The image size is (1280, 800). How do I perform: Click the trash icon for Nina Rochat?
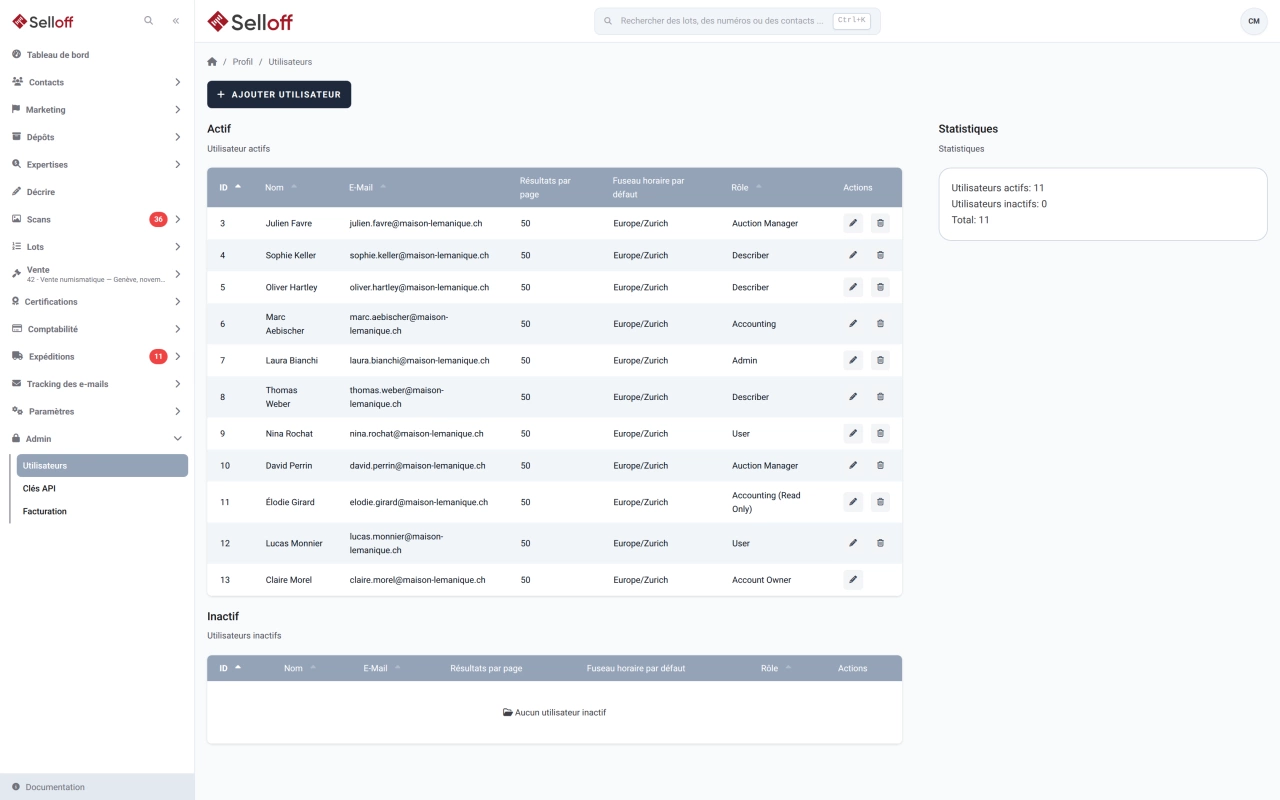pos(880,434)
